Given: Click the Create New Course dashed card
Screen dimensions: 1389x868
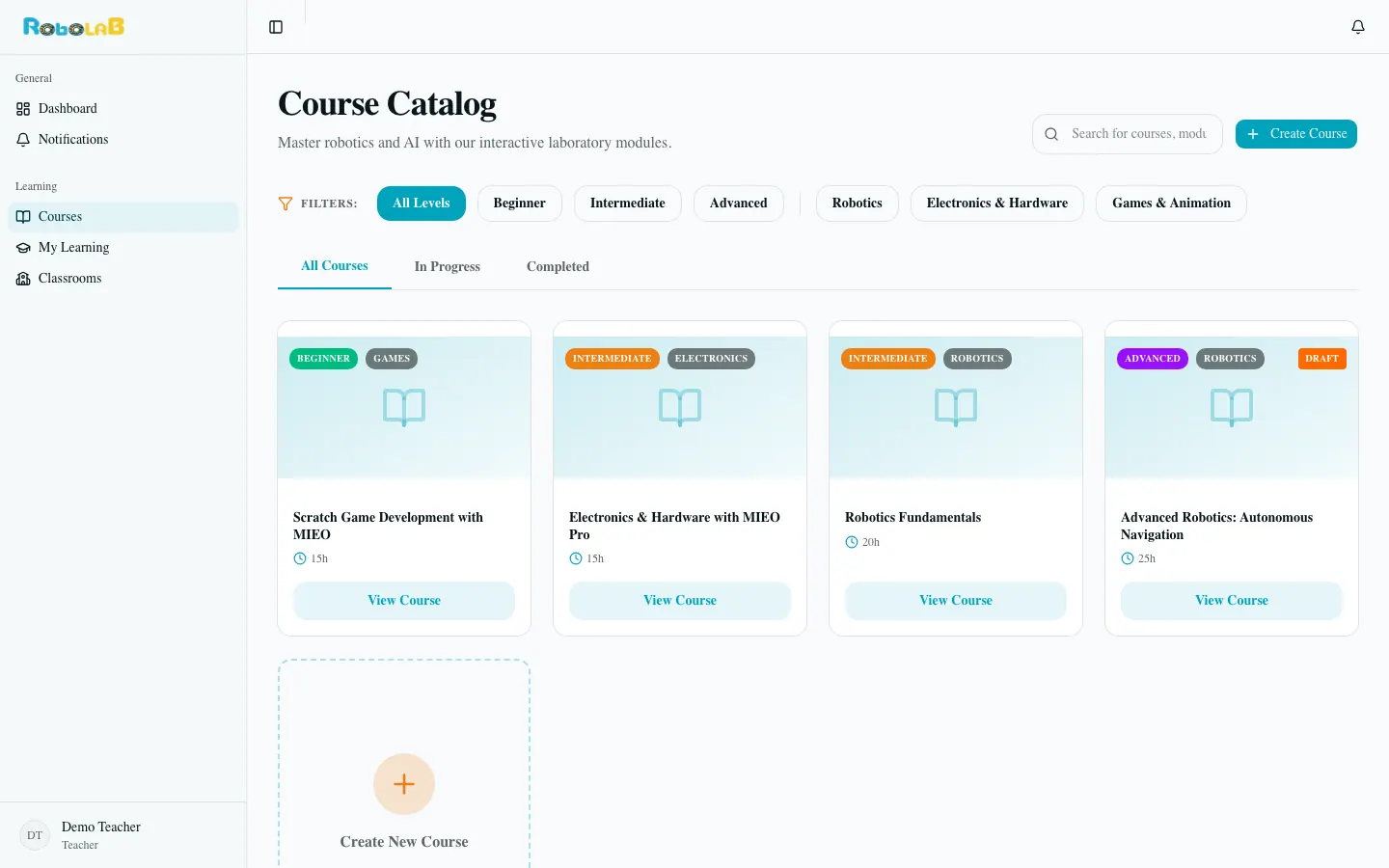Looking at the screenshot, I should (x=404, y=764).
